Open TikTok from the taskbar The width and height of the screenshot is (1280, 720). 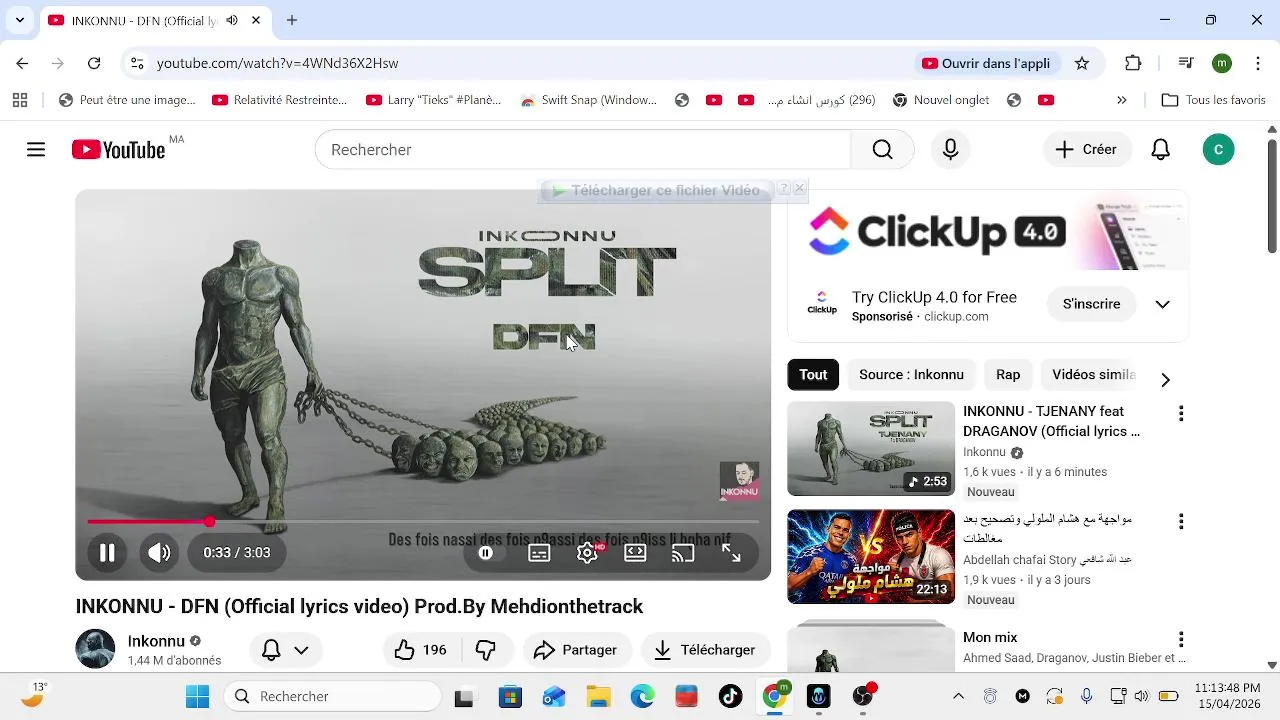(731, 697)
